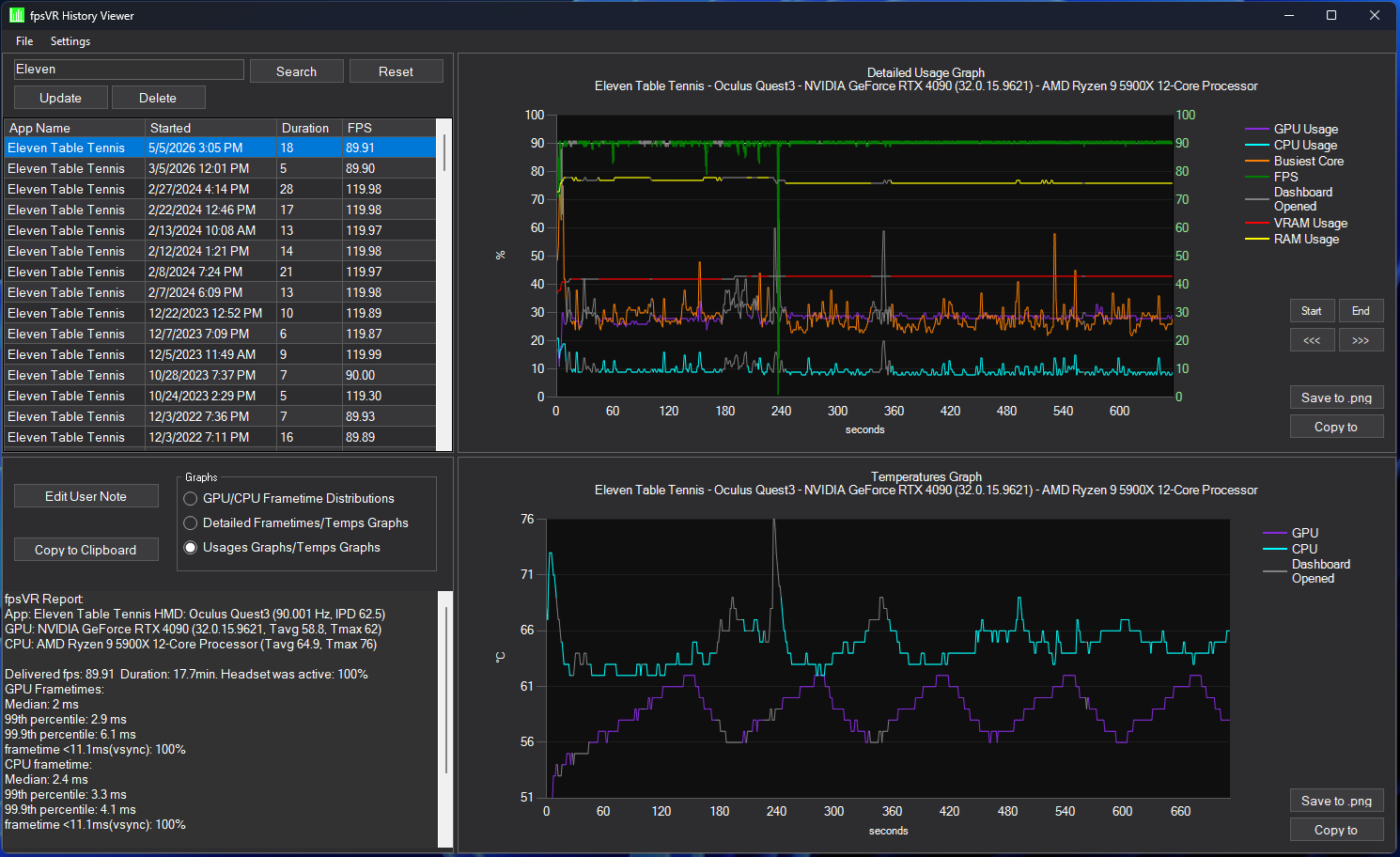
Task: Select the session started 5/5/2026 3:05 PM
Action: click(220, 148)
